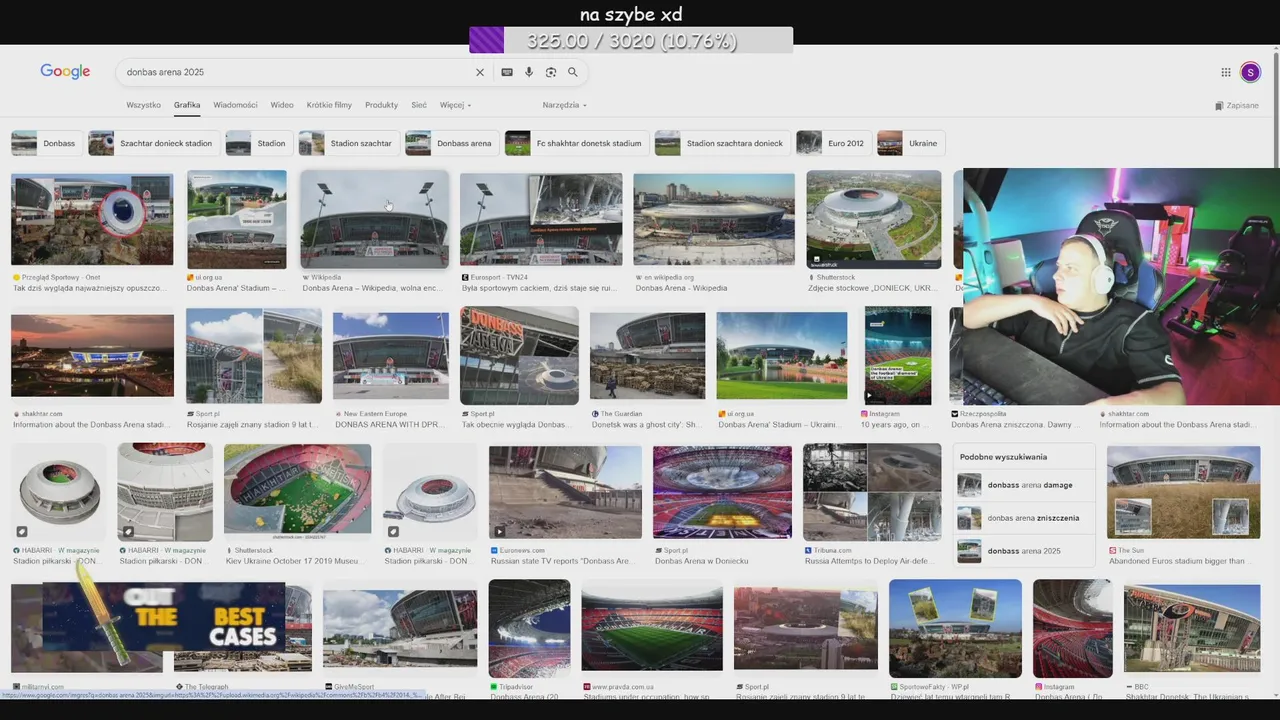Click the stream goal progress bar
Screen dimensions: 1280x720
631,40
